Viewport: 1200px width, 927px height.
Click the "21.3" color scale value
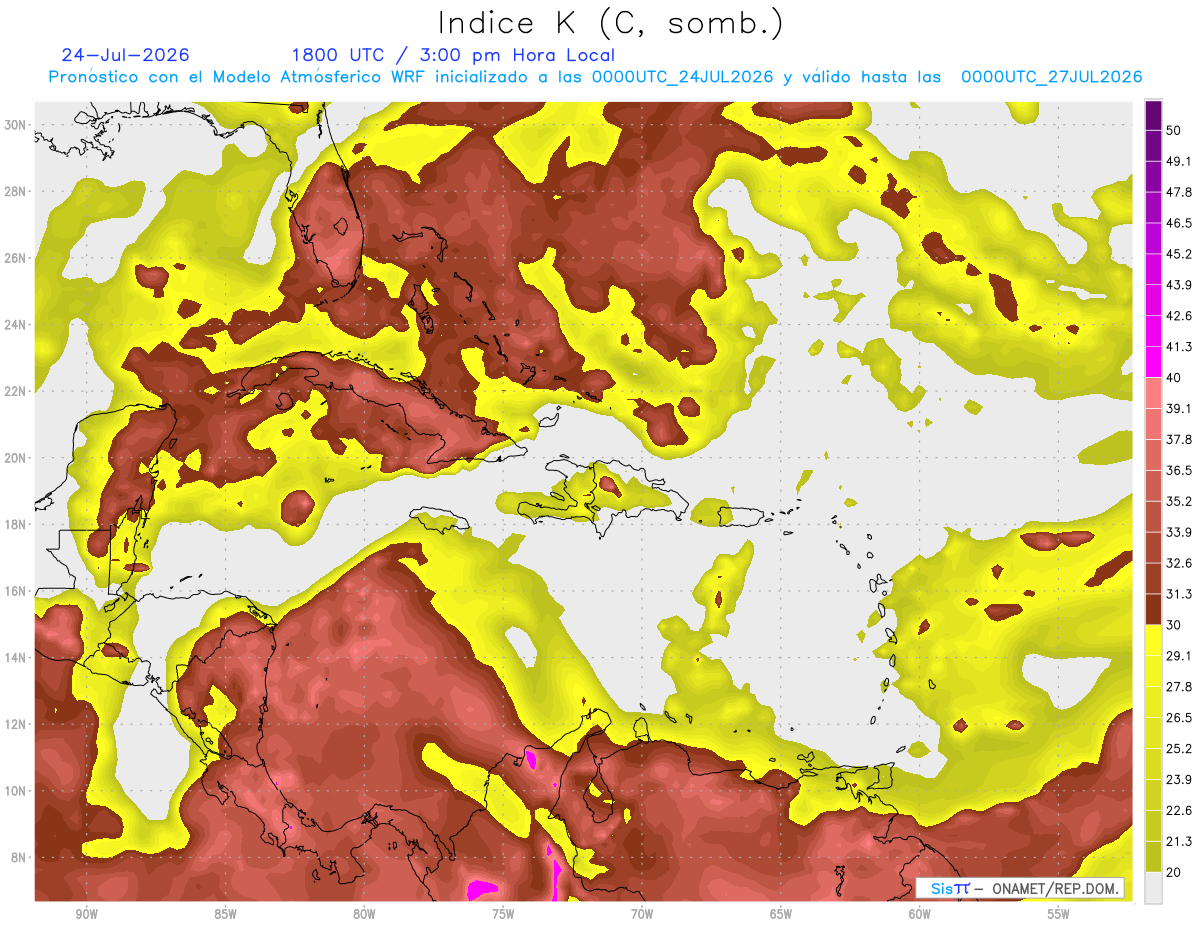1180,841
